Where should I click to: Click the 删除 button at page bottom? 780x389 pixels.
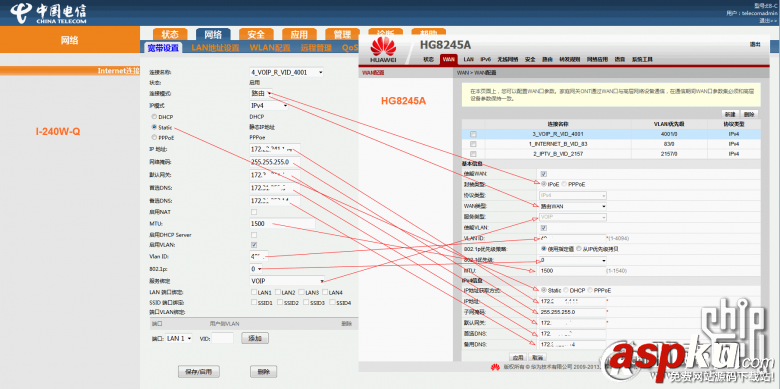pos(263,372)
